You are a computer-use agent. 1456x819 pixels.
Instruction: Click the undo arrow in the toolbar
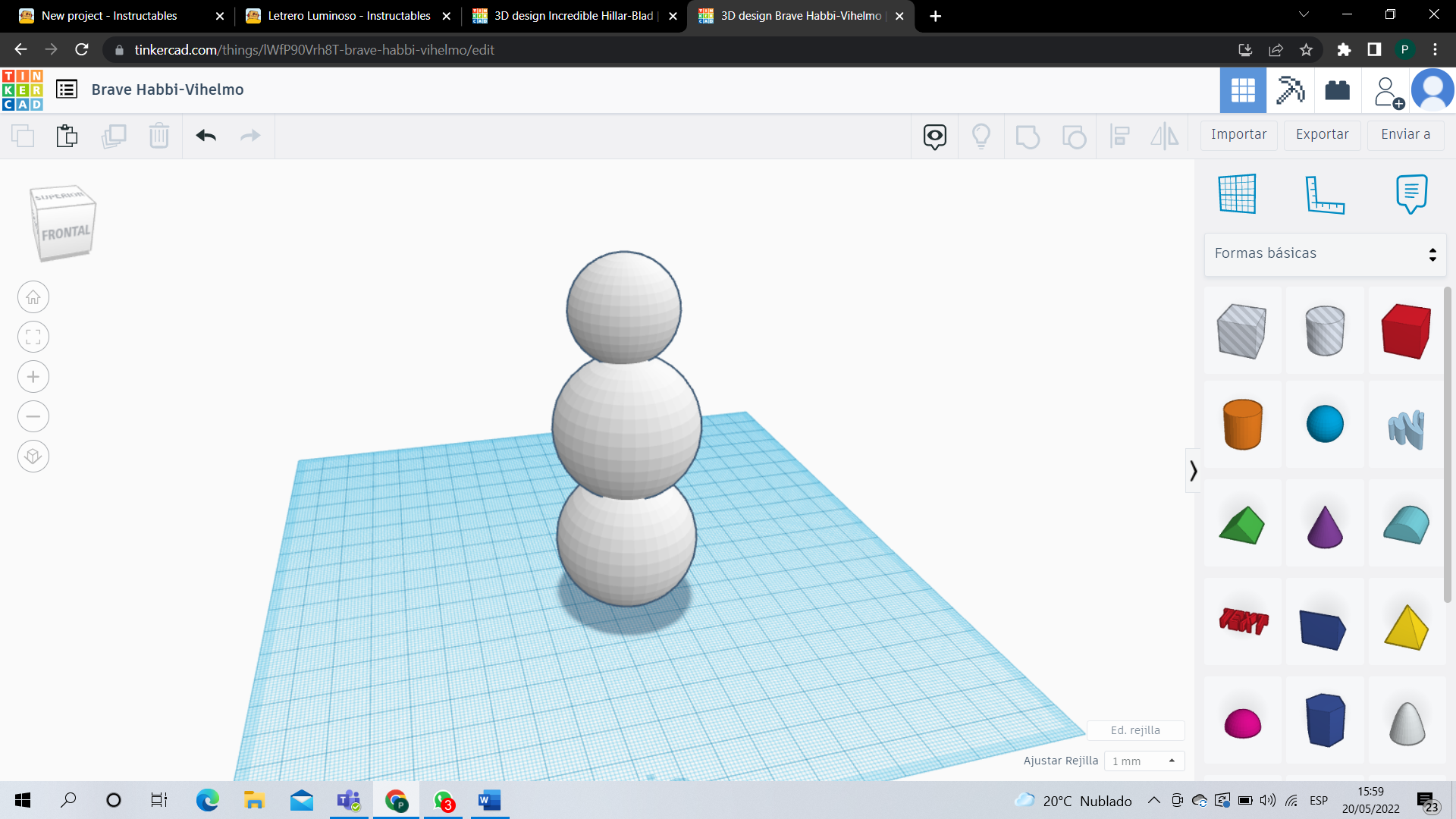[206, 136]
